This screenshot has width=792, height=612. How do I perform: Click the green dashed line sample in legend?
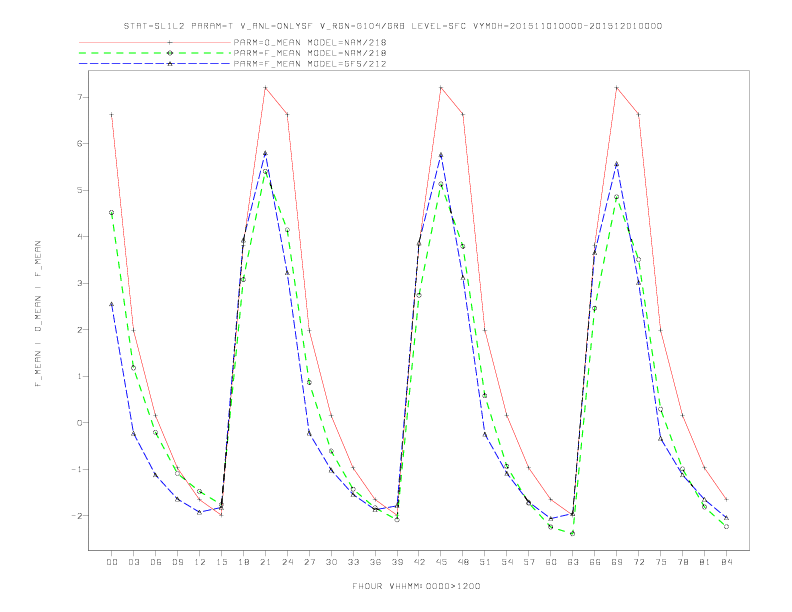tap(155, 53)
